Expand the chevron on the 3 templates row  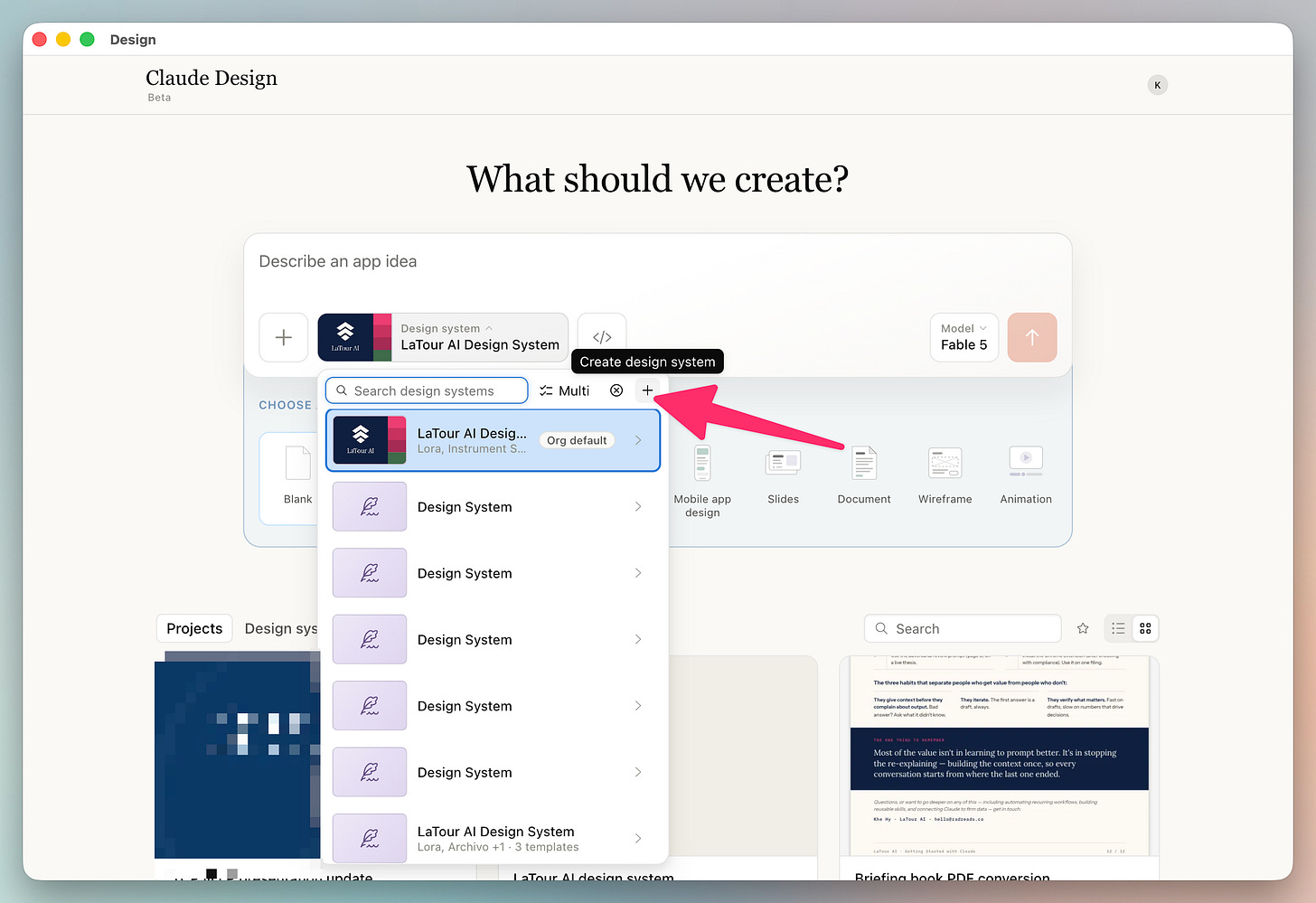pos(638,838)
